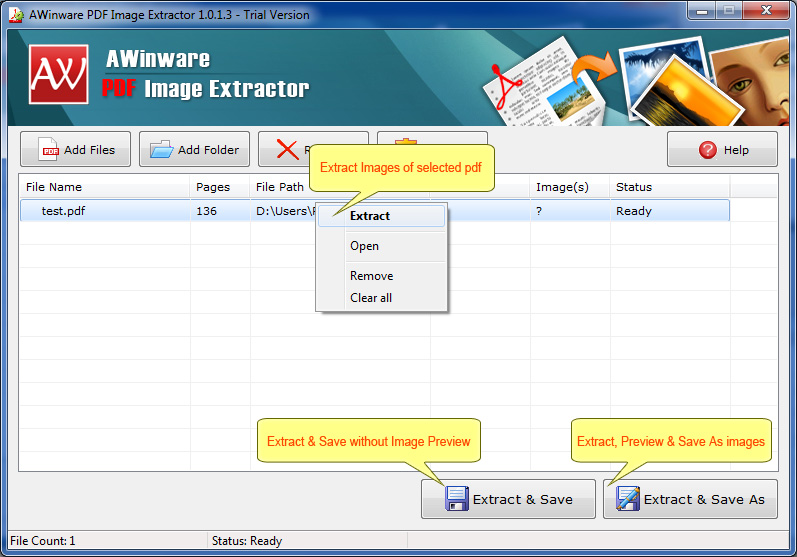Screen dimensions: 797x557
Task: Minimize the AWinware window
Action: click(x=702, y=11)
